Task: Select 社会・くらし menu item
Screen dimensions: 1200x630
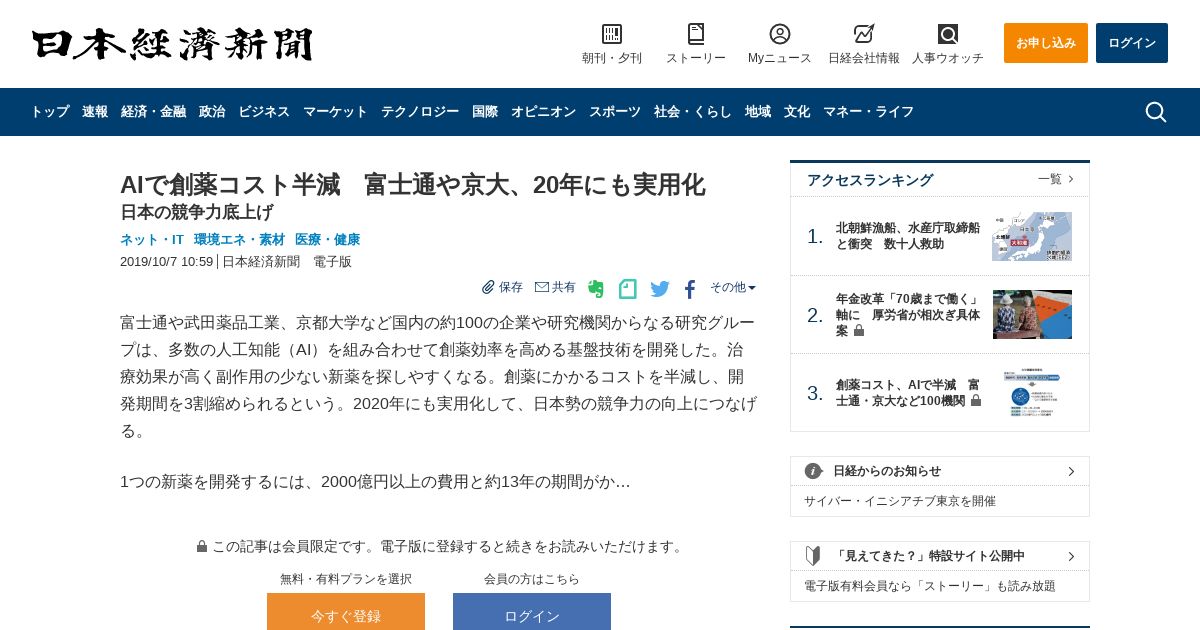Action: pos(693,112)
